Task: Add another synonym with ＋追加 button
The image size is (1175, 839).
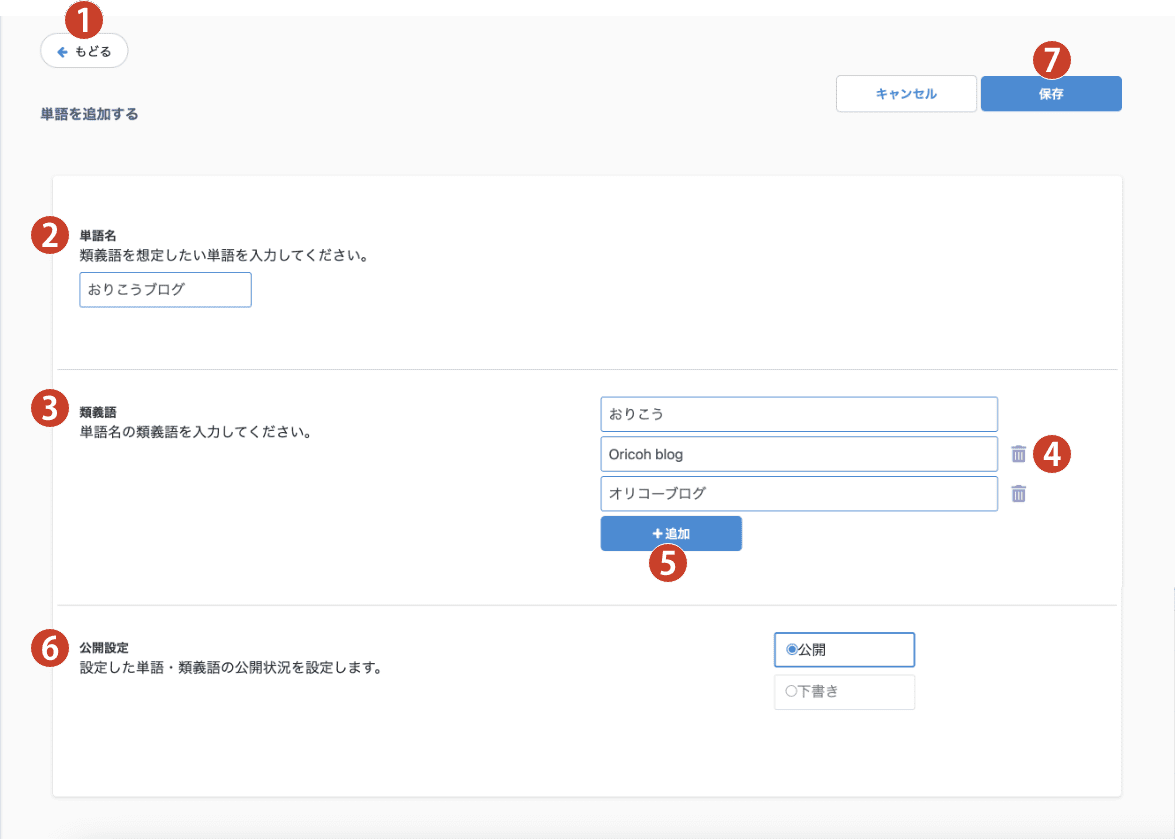Action: (x=670, y=533)
